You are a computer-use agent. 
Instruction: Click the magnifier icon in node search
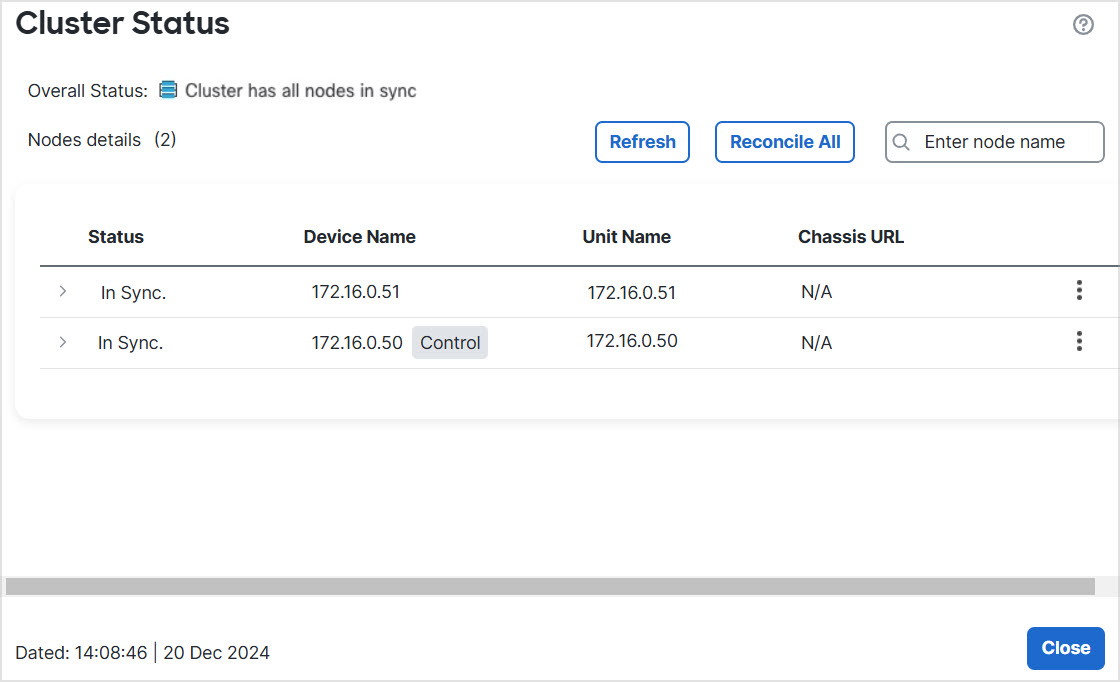[x=901, y=142]
